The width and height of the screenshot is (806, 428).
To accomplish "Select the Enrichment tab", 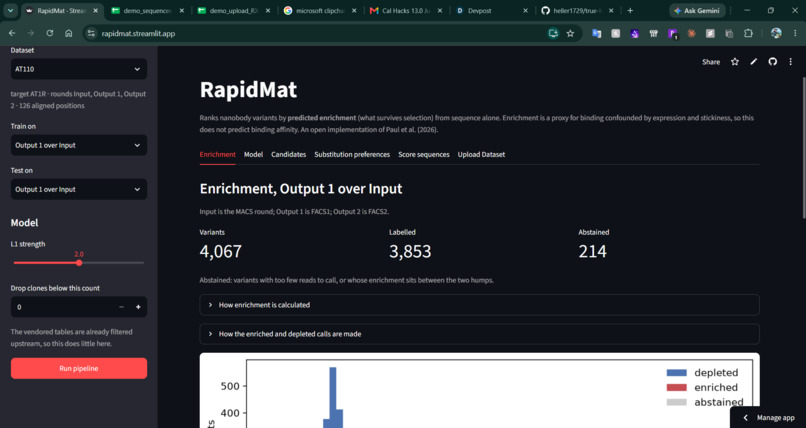I will (x=217, y=154).
